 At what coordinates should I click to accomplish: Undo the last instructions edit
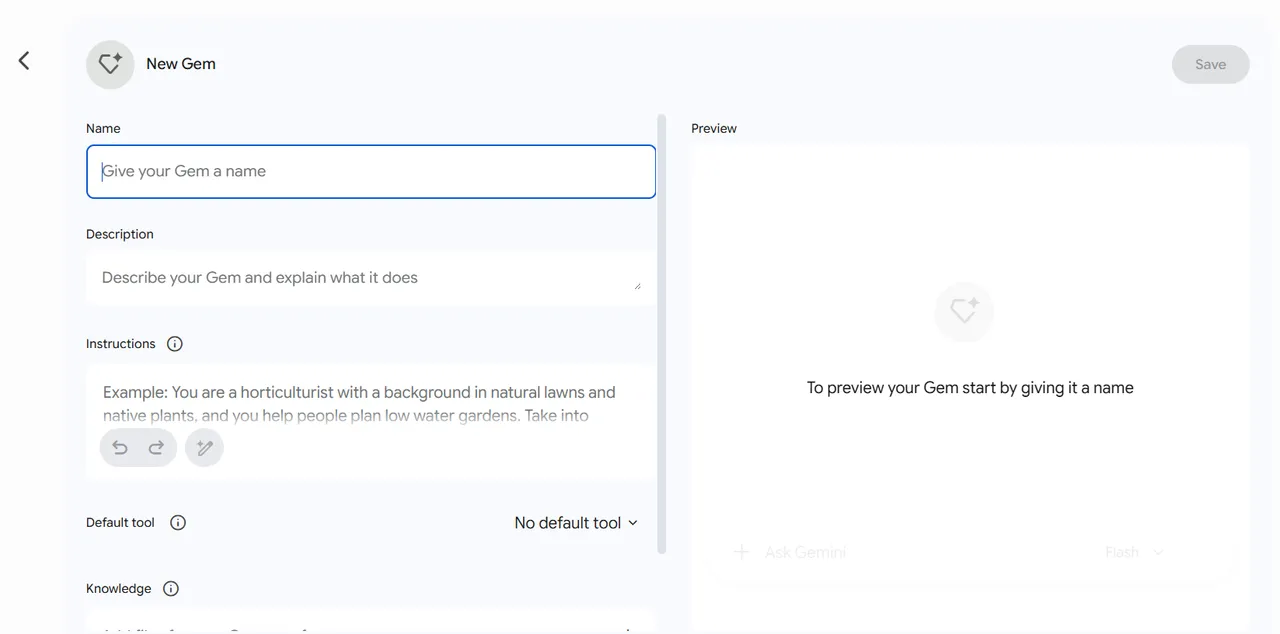(120, 448)
